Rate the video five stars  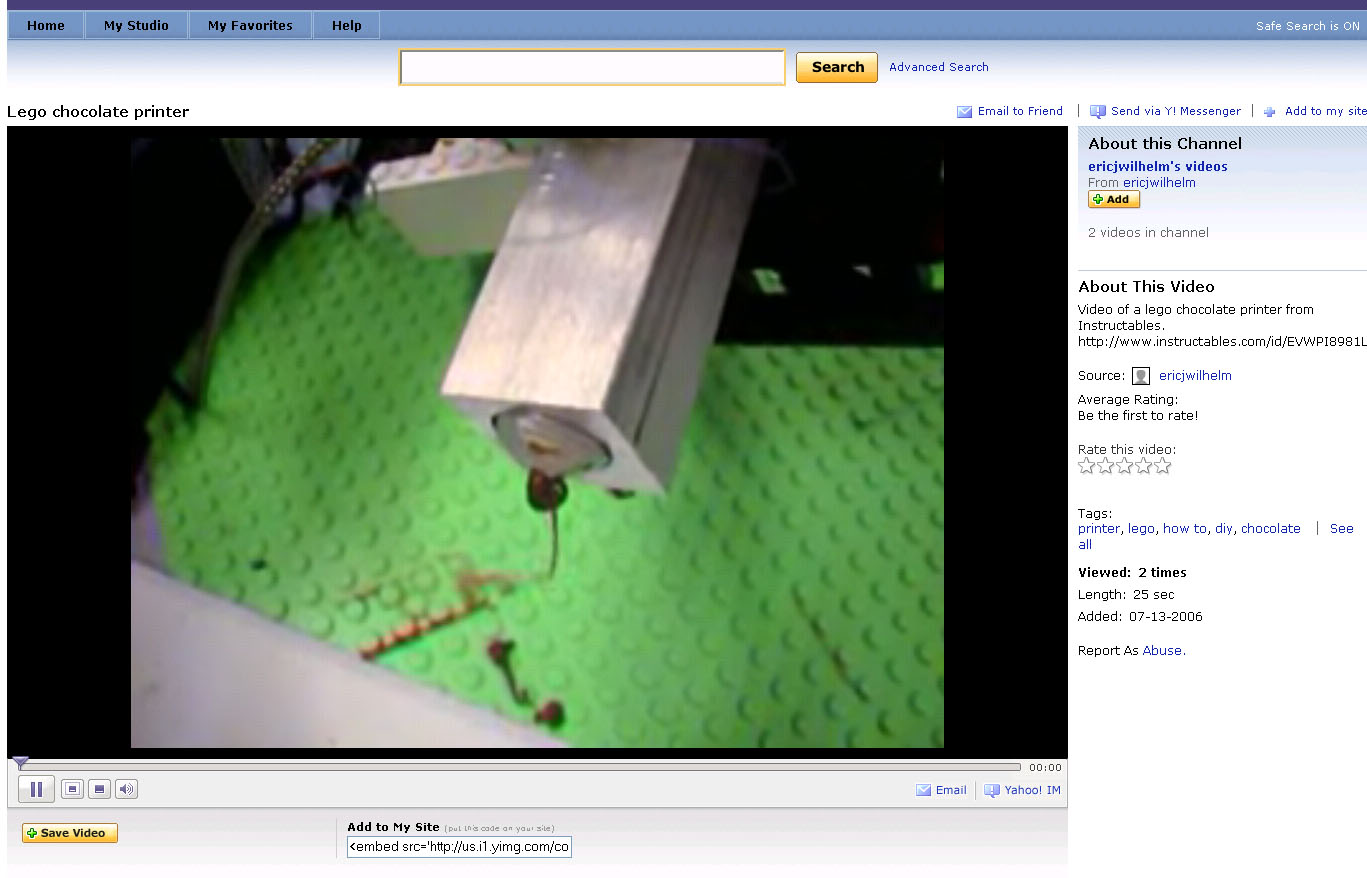pos(1162,466)
